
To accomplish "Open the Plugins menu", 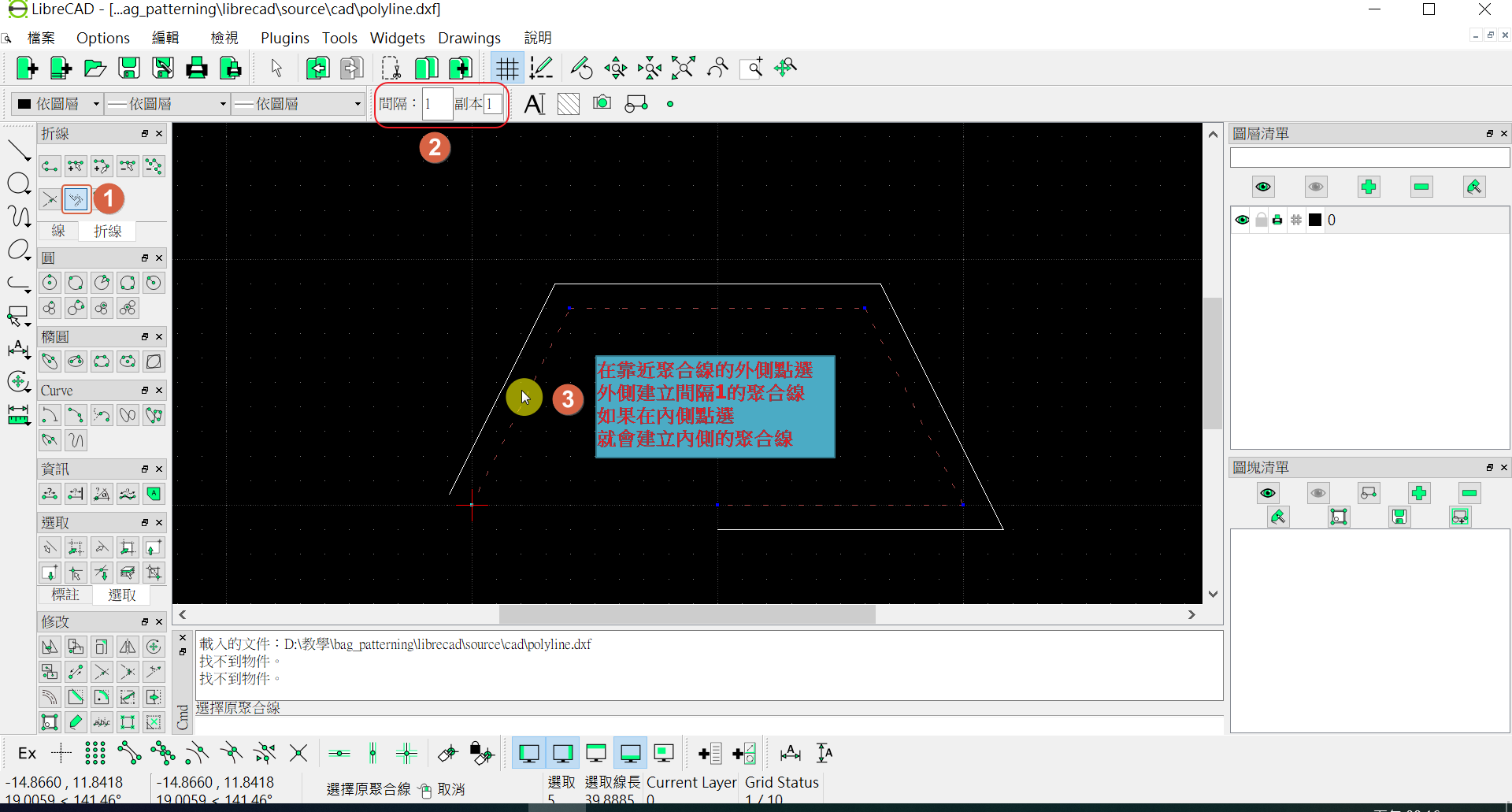I will coord(285,38).
